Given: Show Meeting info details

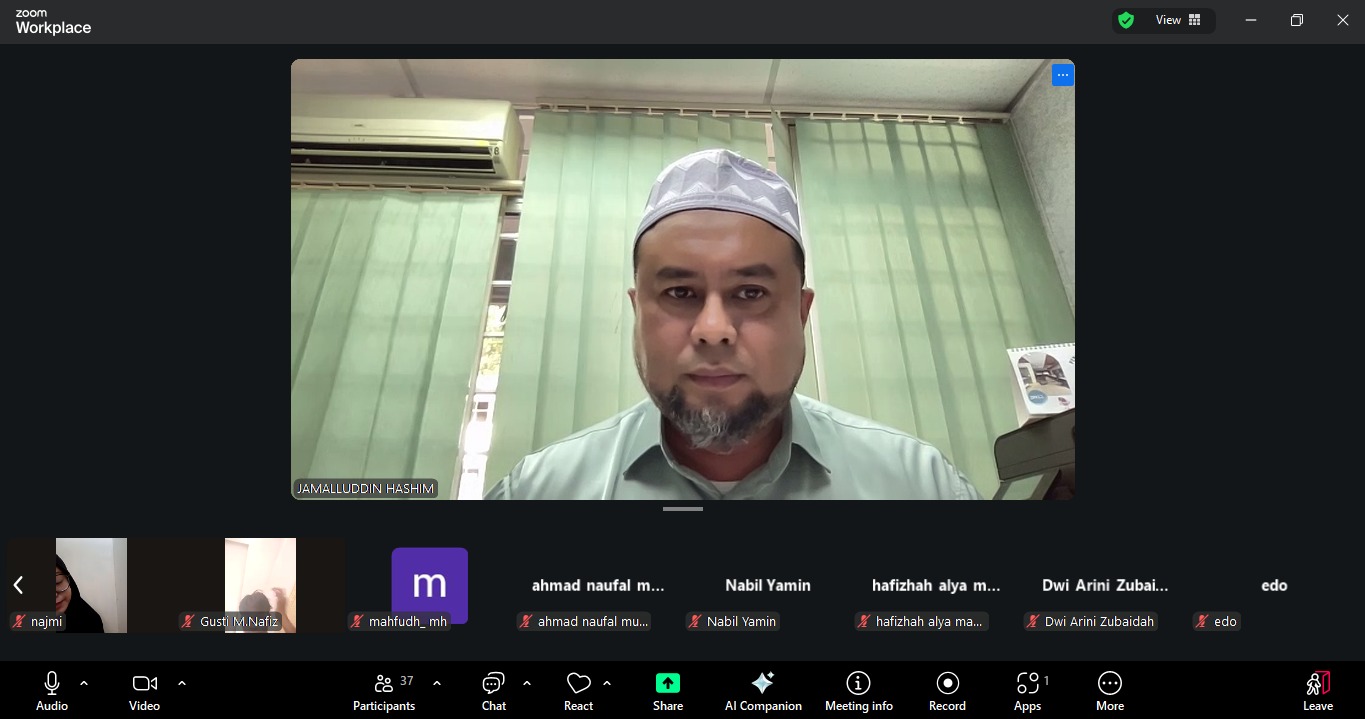Looking at the screenshot, I should [859, 691].
